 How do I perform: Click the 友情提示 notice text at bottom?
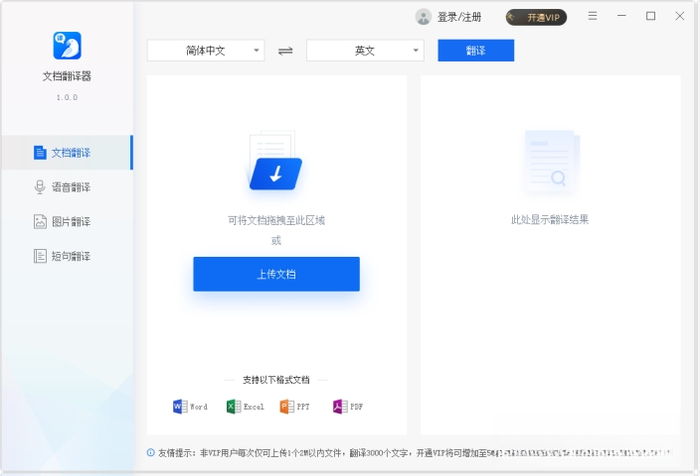[415, 453]
